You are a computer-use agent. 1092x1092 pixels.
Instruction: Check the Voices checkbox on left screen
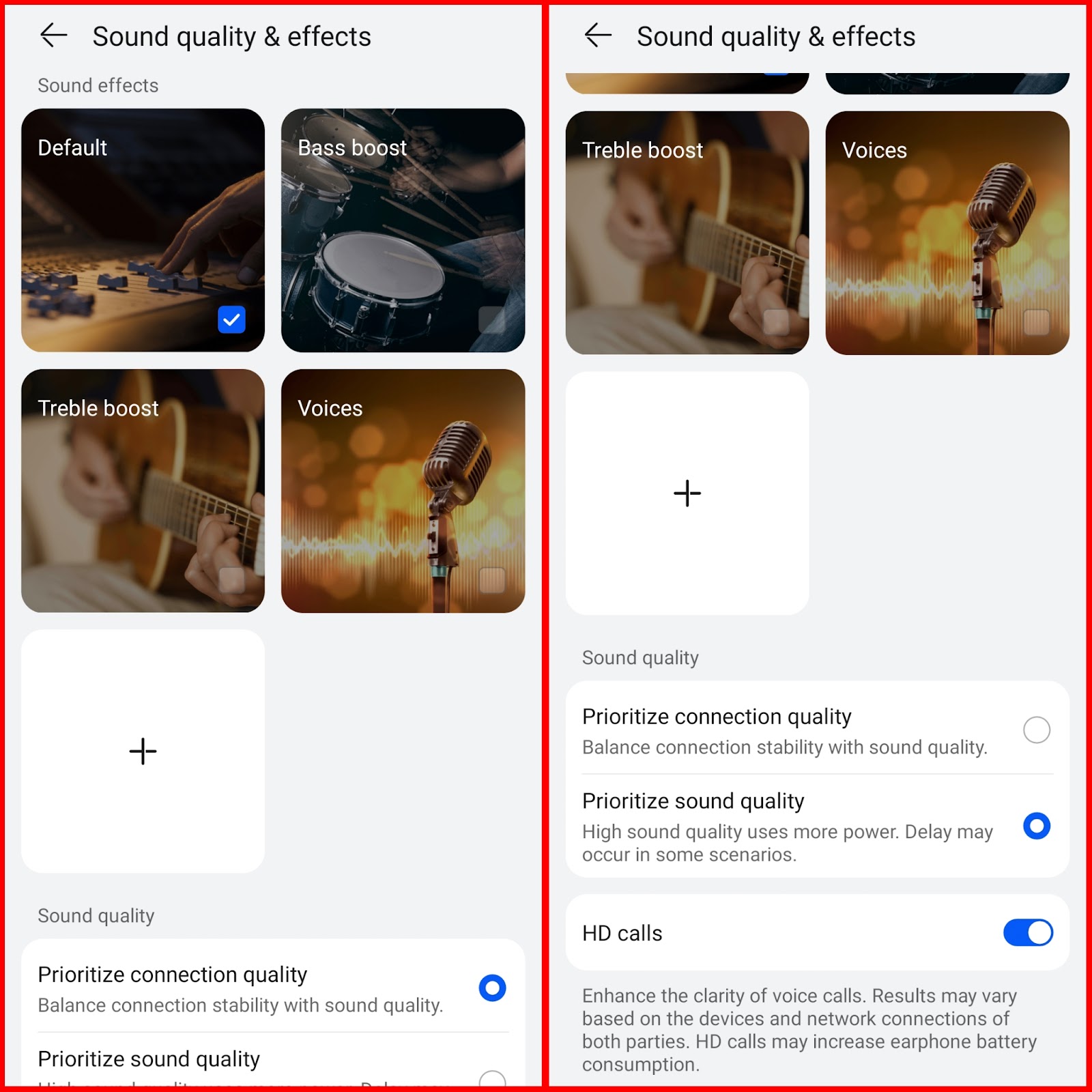491,580
